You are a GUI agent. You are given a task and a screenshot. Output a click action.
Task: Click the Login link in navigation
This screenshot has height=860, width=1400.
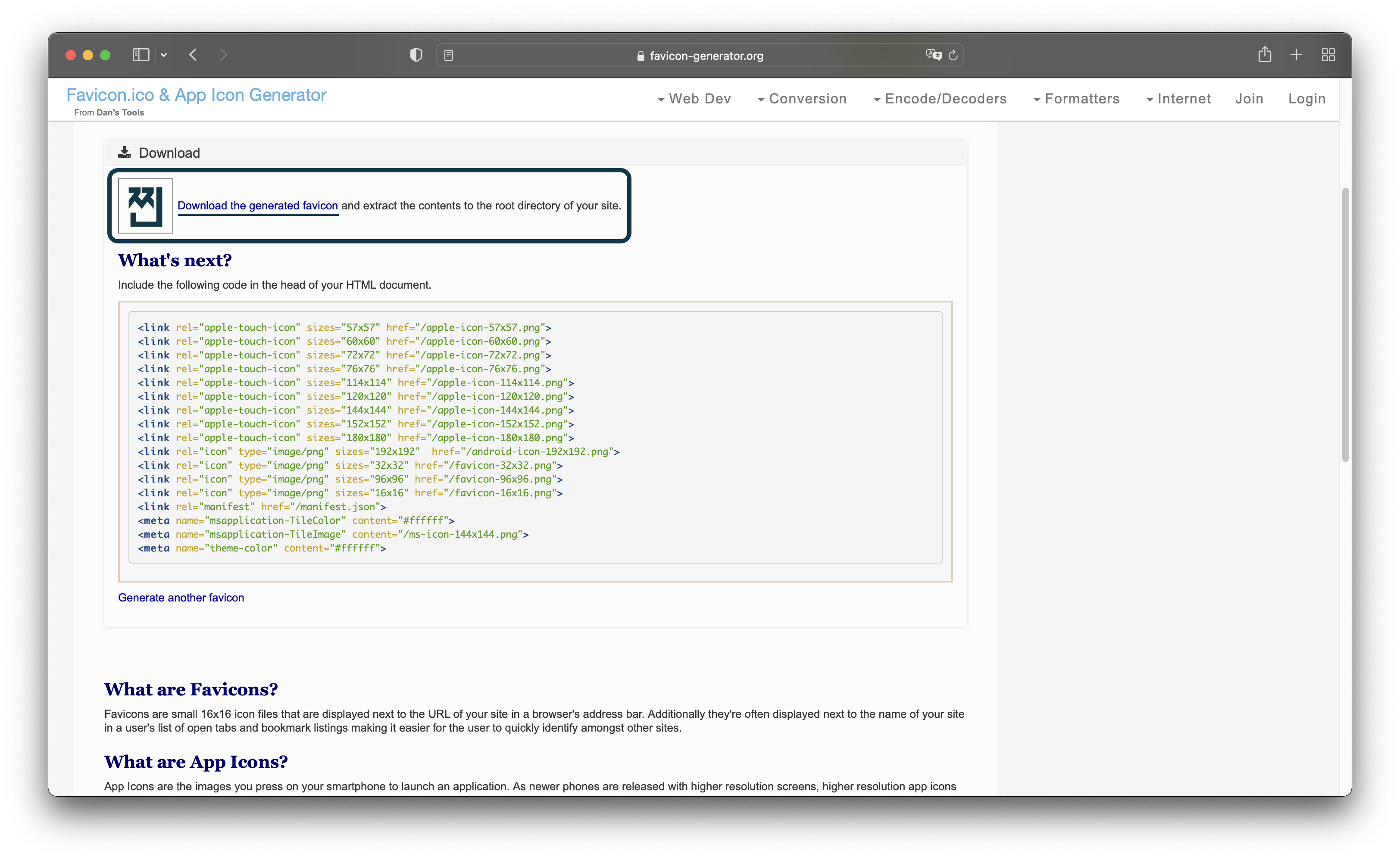[x=1307, y=99]
